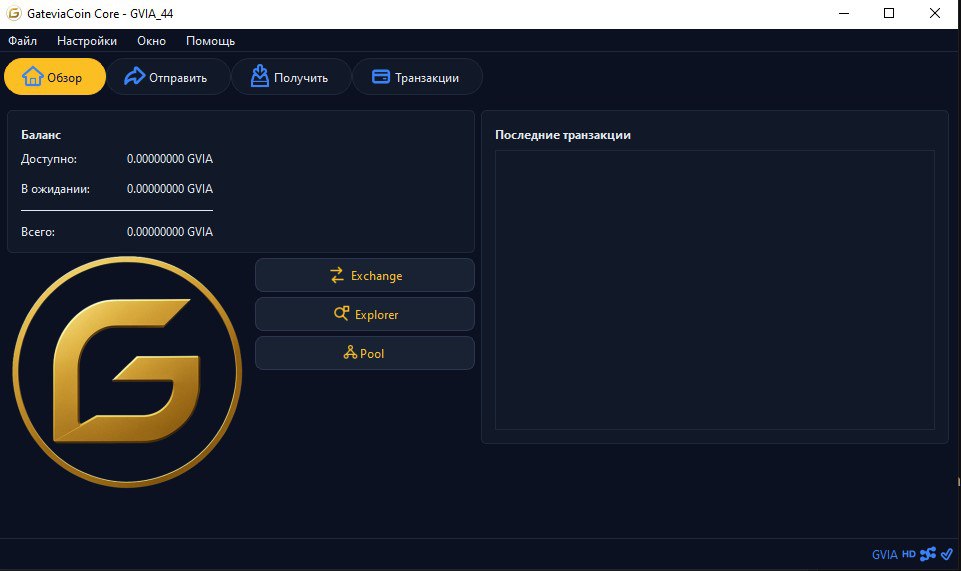961x571 pixels.
Task: Click the HD wallet indicator in status bar
Action: 909,554
